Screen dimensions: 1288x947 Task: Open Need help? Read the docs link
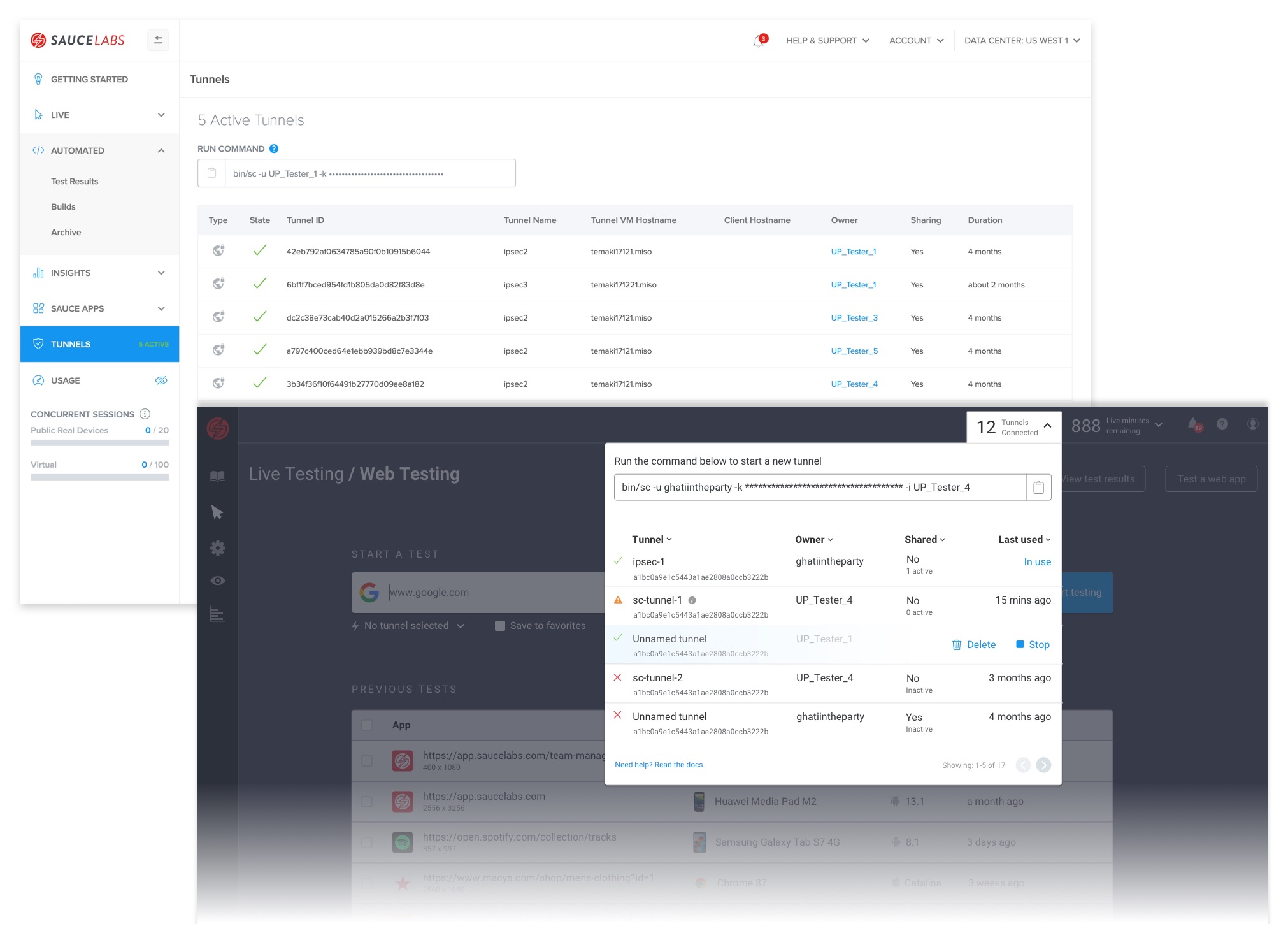[x=660, y=765]
